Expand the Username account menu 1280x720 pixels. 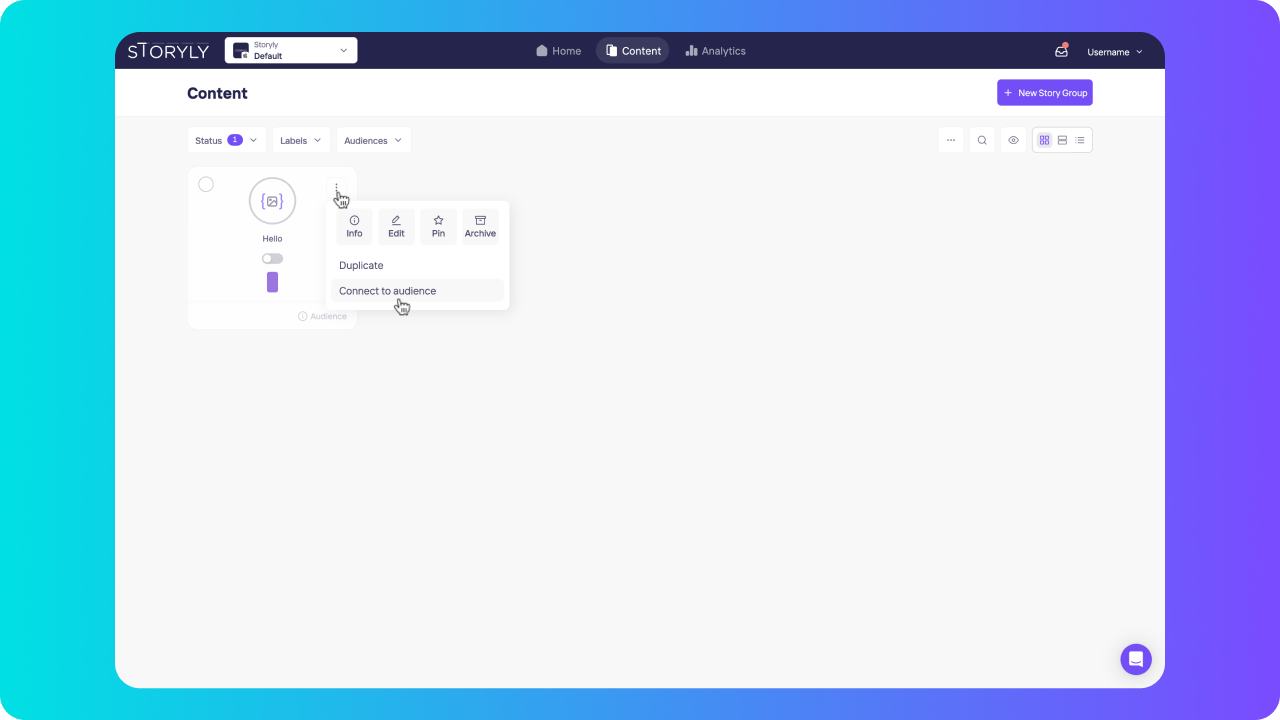point(1115,52)
